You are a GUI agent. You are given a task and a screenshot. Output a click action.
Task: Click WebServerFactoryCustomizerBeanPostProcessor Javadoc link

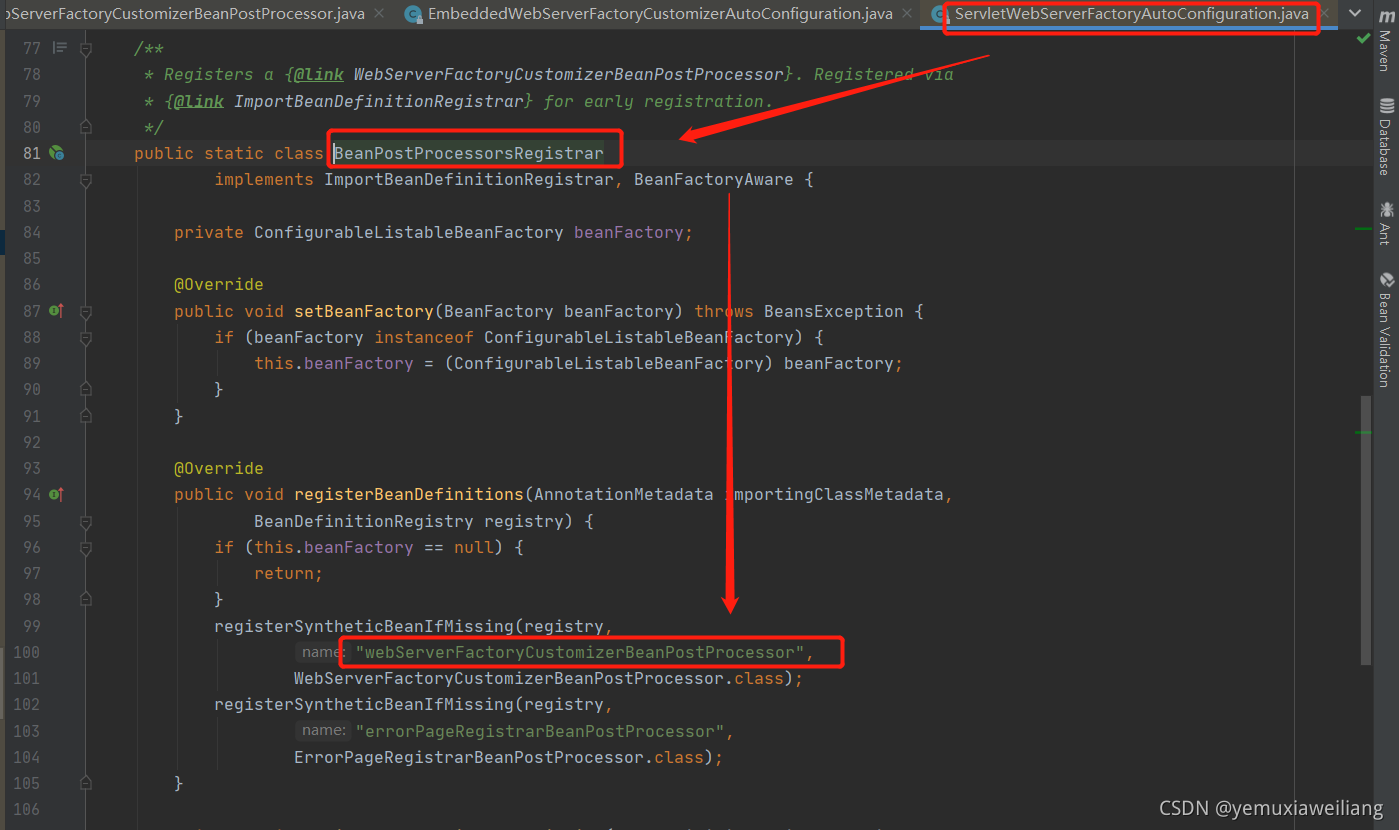coord(568,74)
